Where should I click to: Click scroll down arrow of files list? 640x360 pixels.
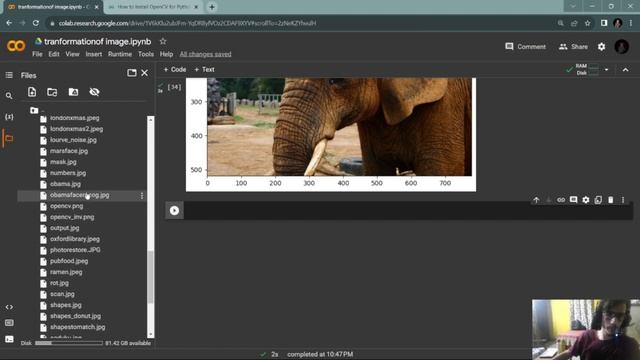point(151,334)
